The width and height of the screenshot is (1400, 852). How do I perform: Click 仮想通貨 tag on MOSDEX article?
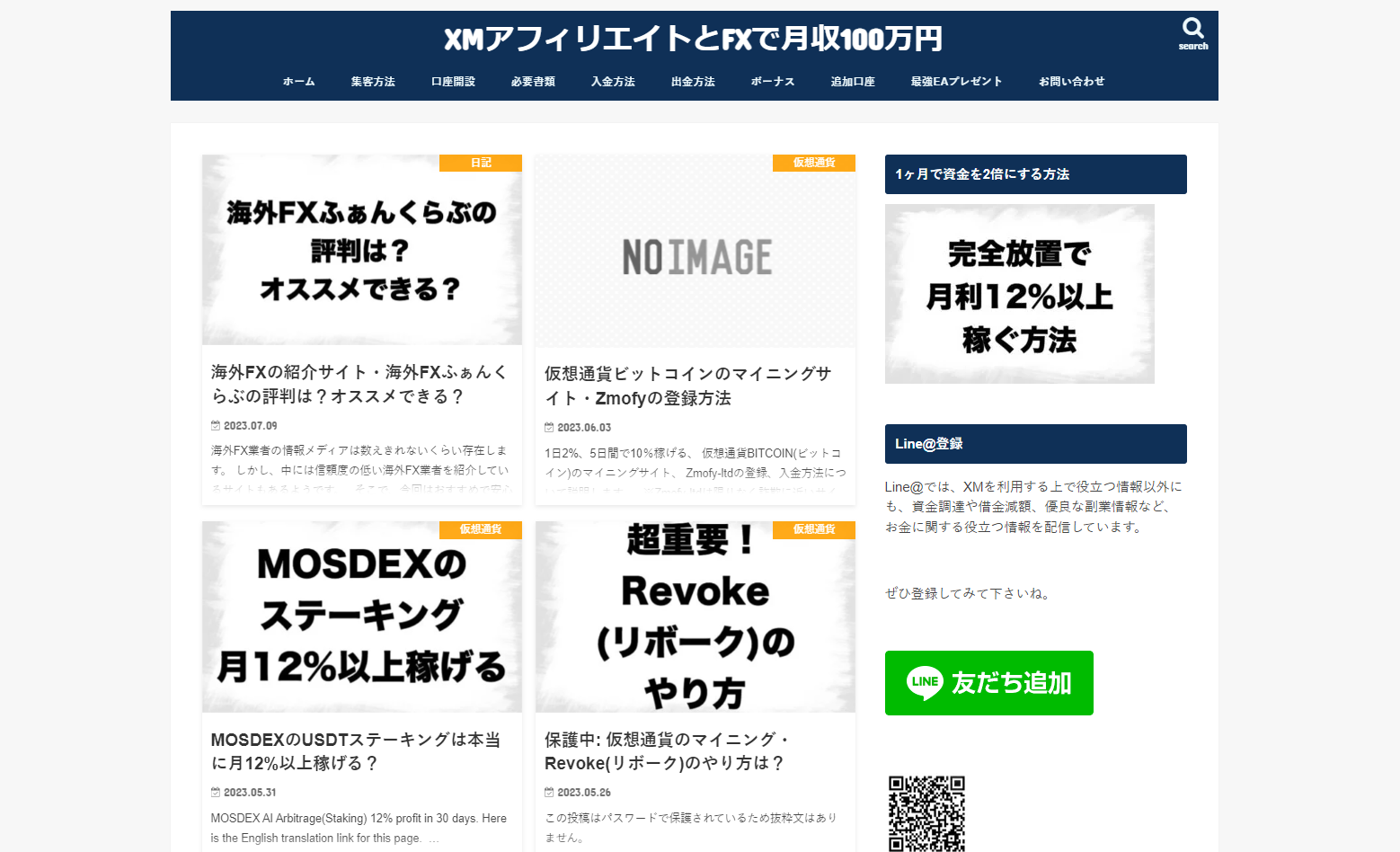tap(481, 529)
